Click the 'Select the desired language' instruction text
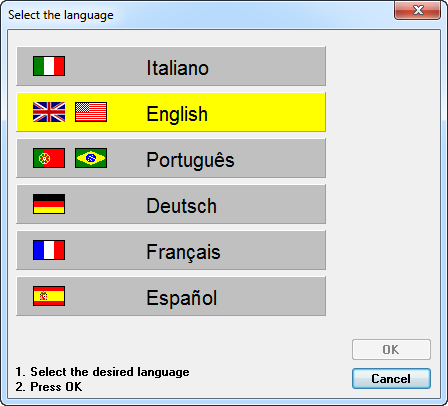This screenshot has height=406, width=448. click(x=110, y=372)
